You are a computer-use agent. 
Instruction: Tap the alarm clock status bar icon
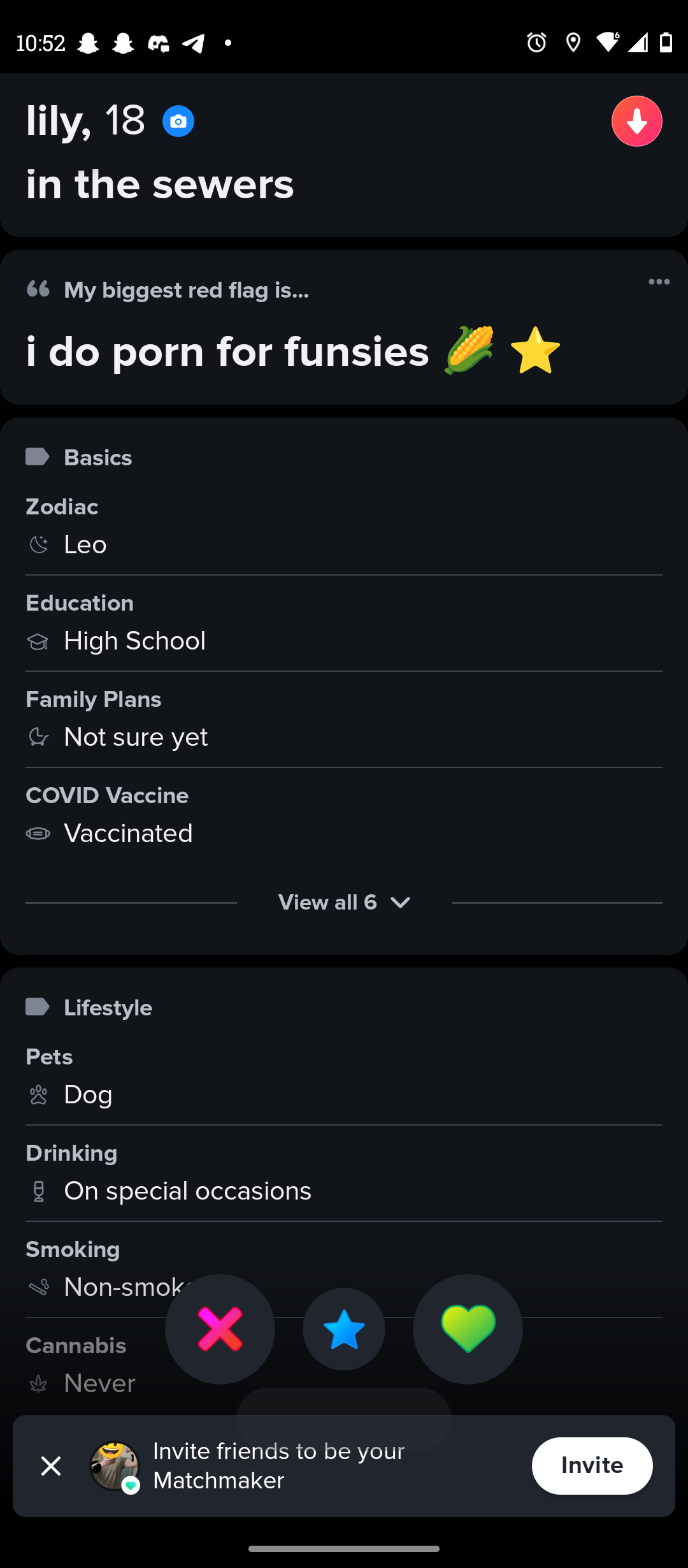click(x=536, y=43)
